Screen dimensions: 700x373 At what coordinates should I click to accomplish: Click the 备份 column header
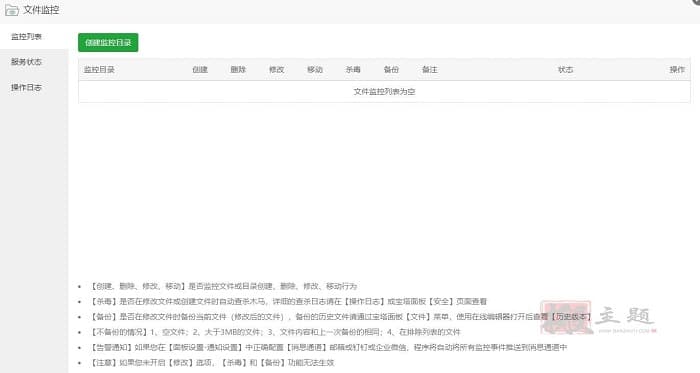[x=392, y=70]
